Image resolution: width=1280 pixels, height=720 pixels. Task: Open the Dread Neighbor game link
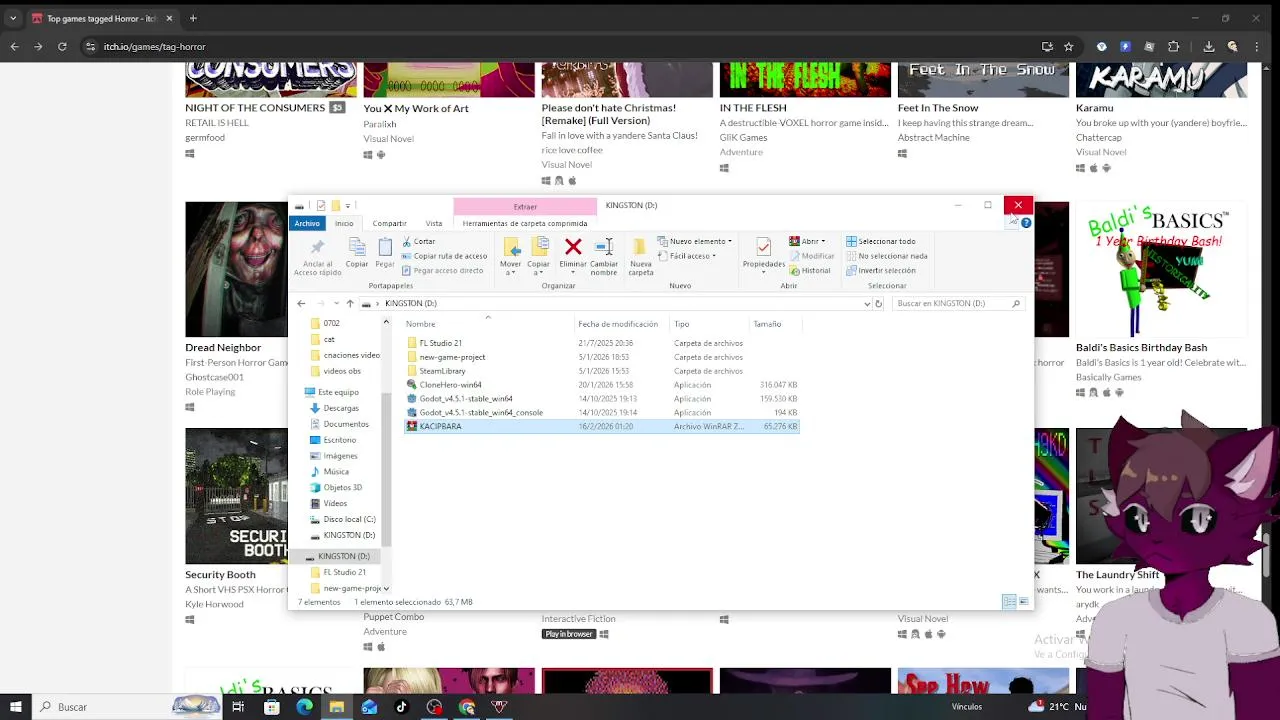(223, 347)
